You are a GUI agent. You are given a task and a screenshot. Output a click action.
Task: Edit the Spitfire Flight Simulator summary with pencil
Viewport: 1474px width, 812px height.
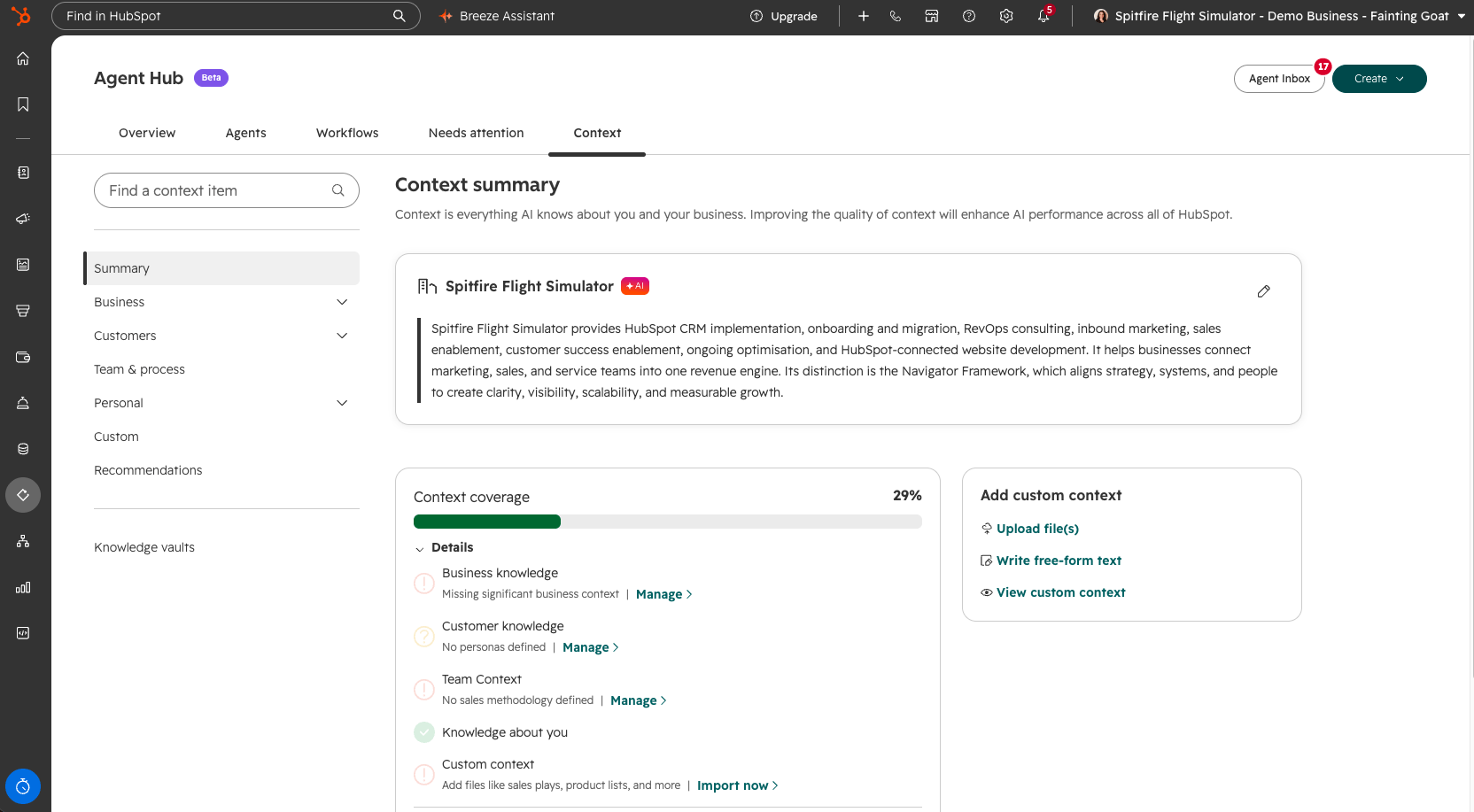1264,291
